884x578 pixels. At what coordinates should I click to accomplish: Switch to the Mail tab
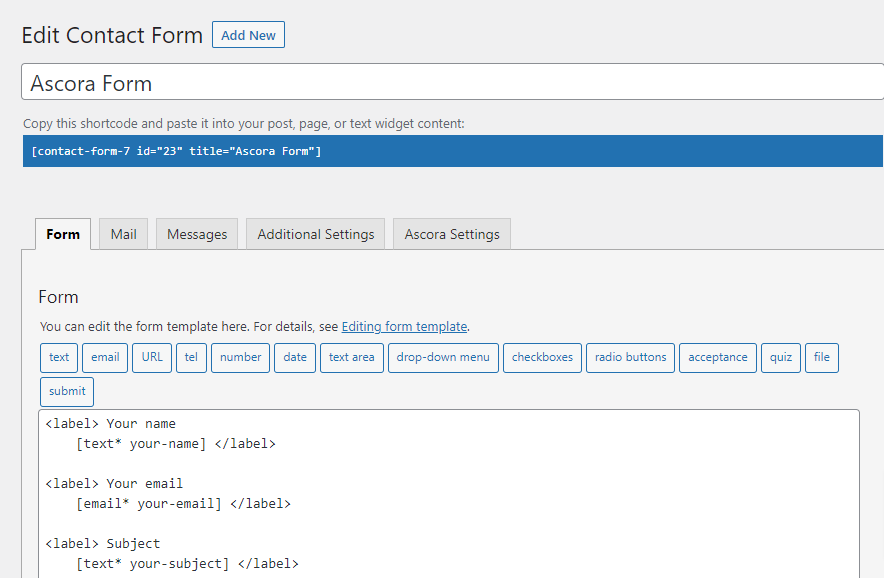(123, 234)
